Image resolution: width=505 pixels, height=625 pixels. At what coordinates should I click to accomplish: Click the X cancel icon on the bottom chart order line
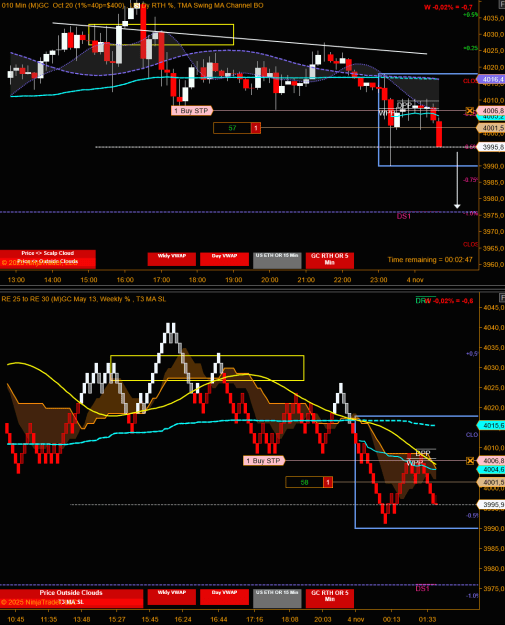[470, 461]
